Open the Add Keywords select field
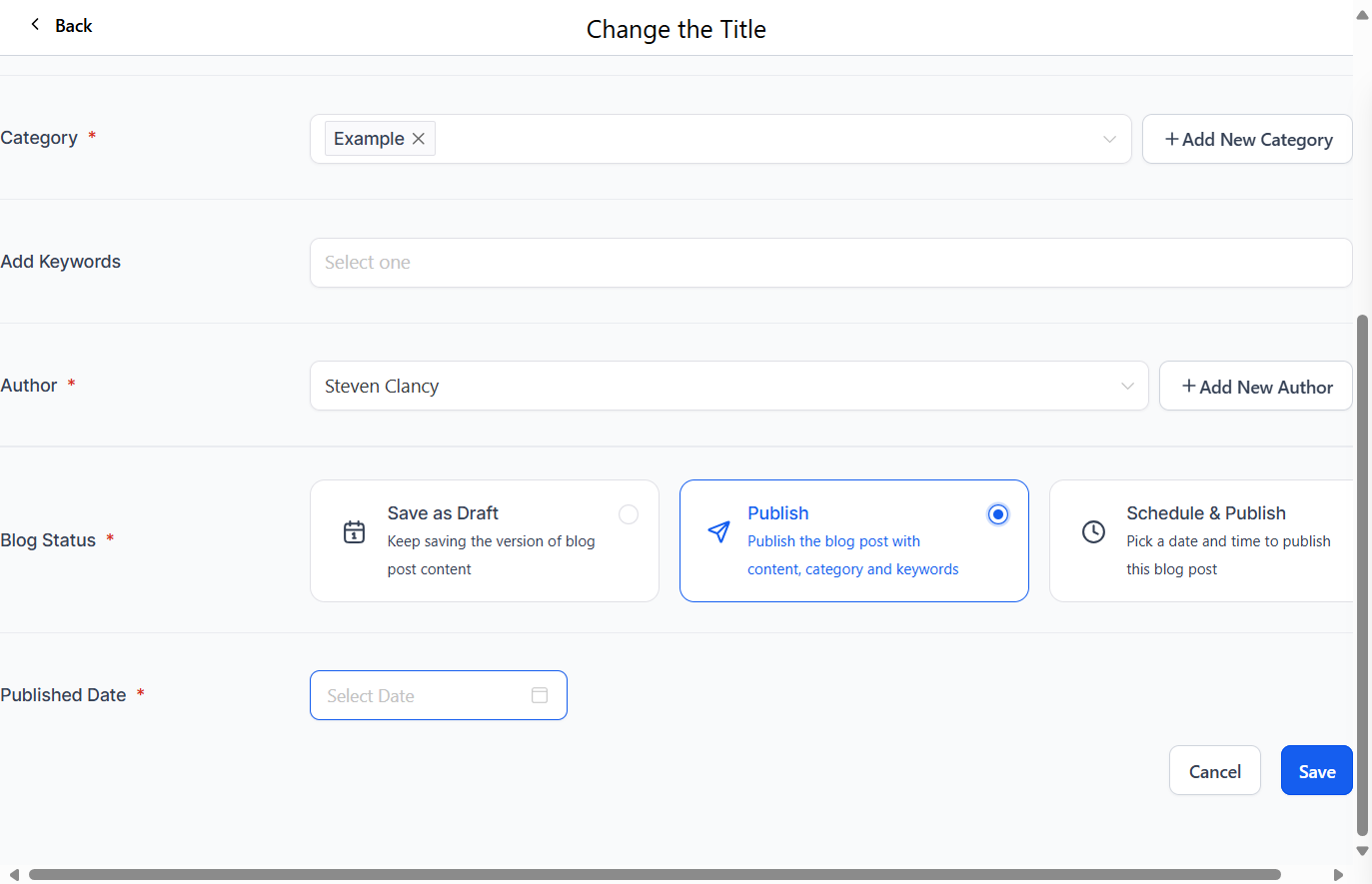This screenshot has height=884, width=1372. click(x=830, y=263)
